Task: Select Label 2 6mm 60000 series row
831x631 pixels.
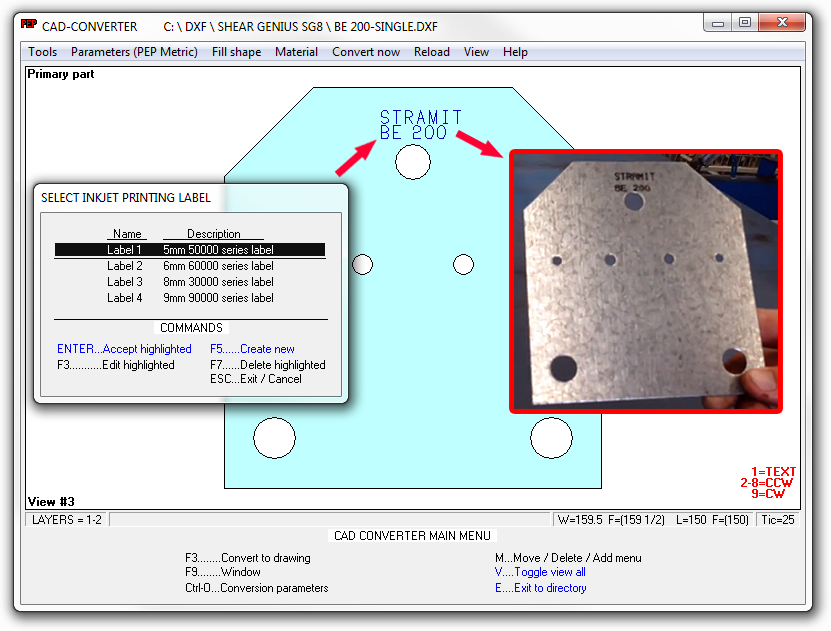Action: point(190,266)
